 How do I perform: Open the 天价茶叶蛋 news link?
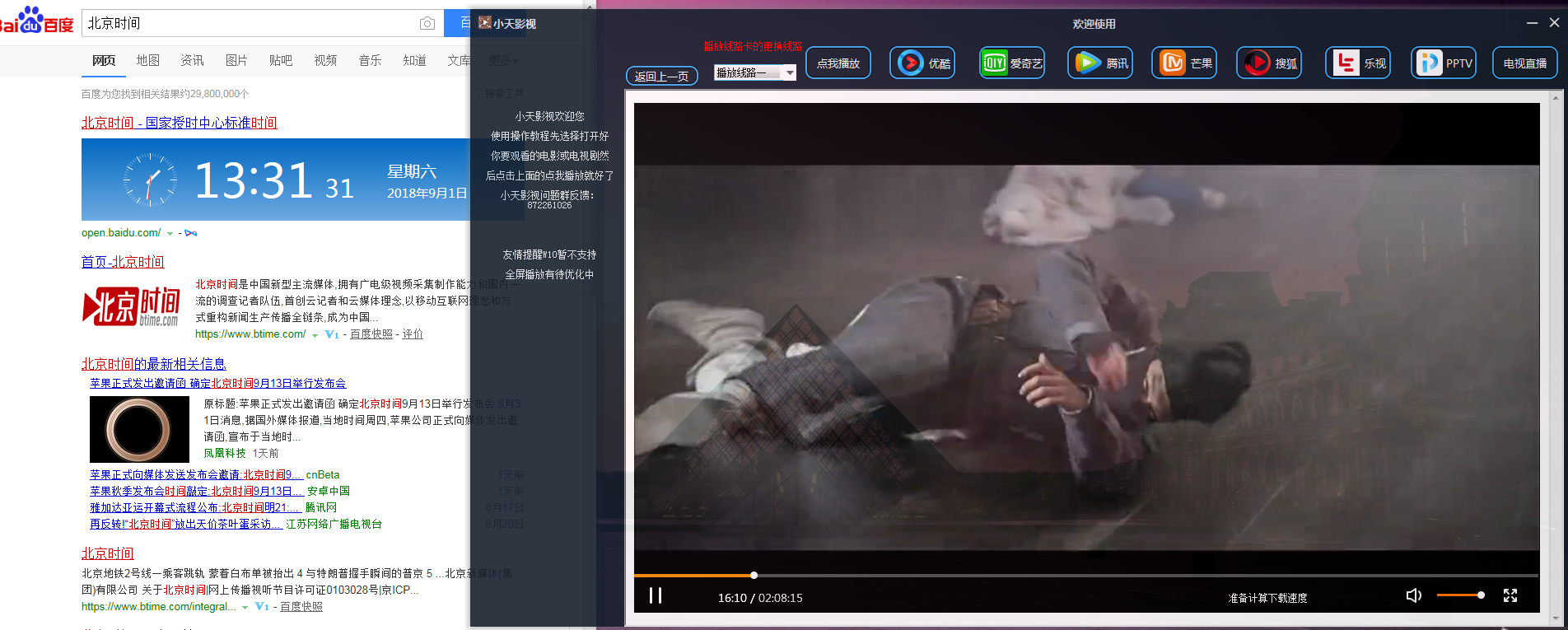186,524
